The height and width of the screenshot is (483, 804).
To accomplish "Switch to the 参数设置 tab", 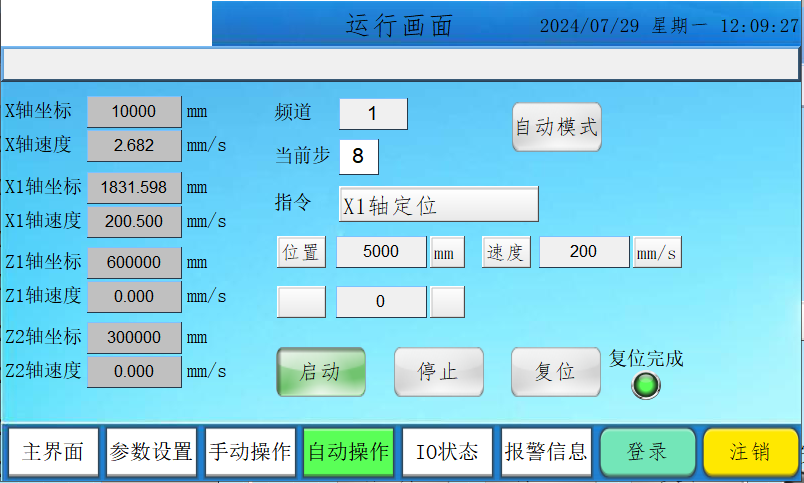I will pos(151,452).
